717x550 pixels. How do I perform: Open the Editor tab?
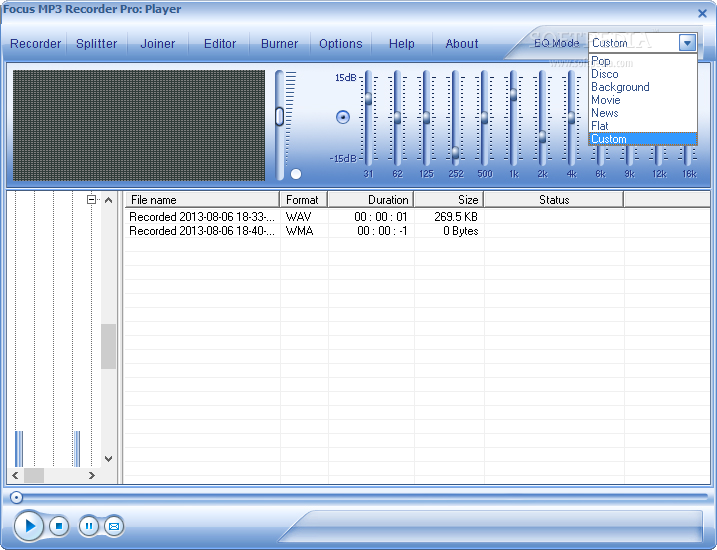coord(220,44)
